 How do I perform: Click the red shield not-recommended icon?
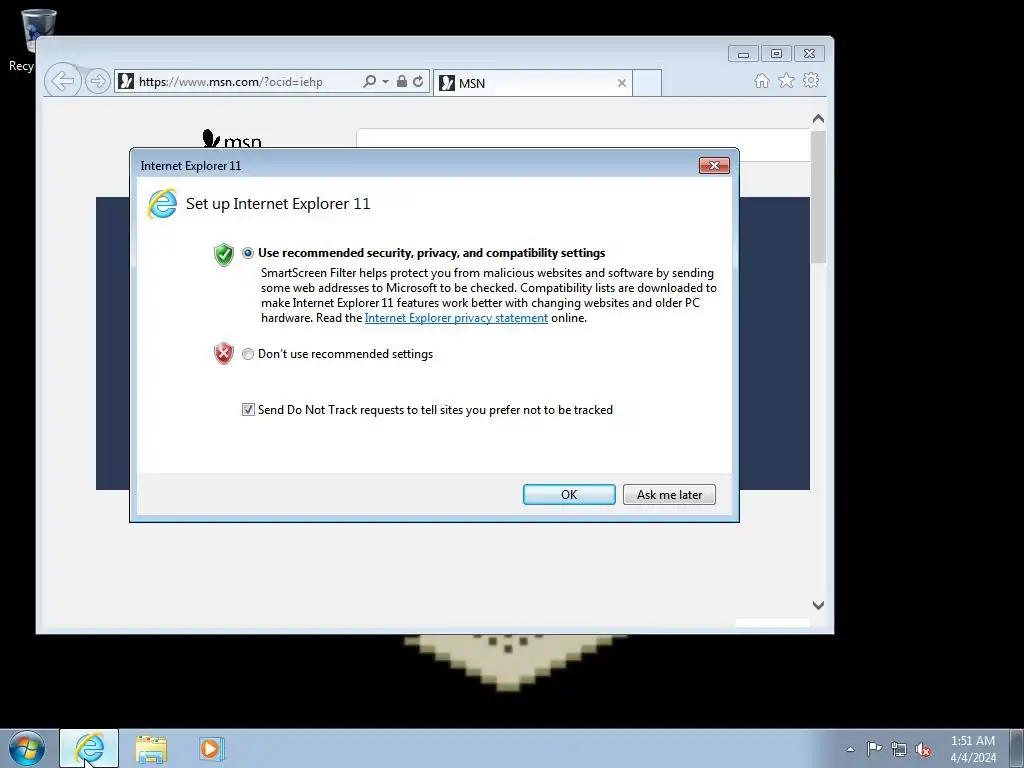(223, 353)
